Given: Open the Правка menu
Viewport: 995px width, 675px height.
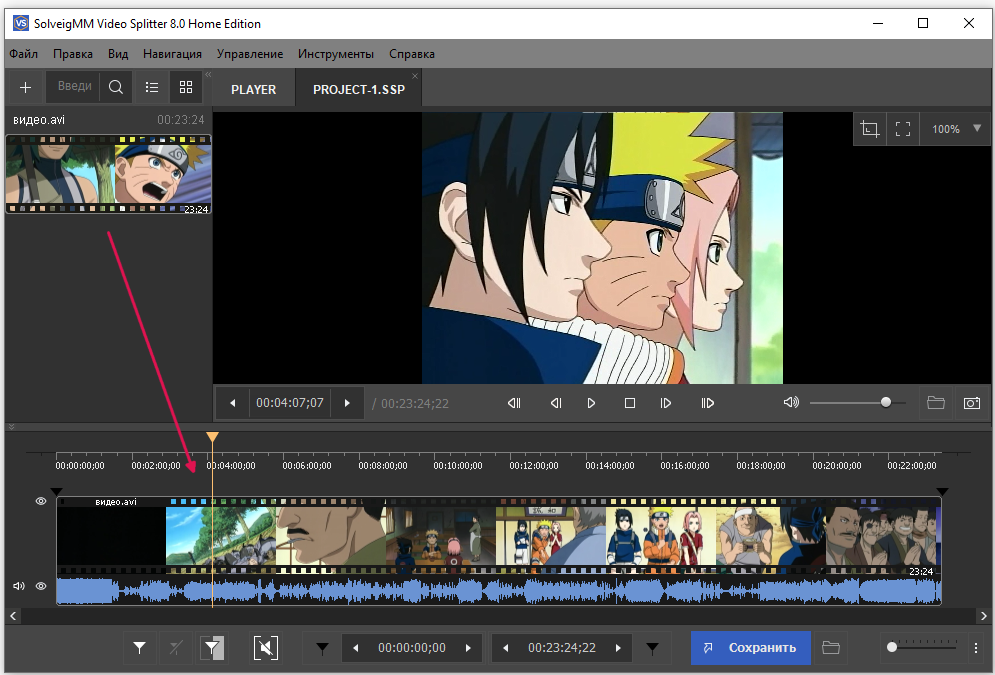Looking at the screenshot, I should pyautogui.click(x=73, y=54).
